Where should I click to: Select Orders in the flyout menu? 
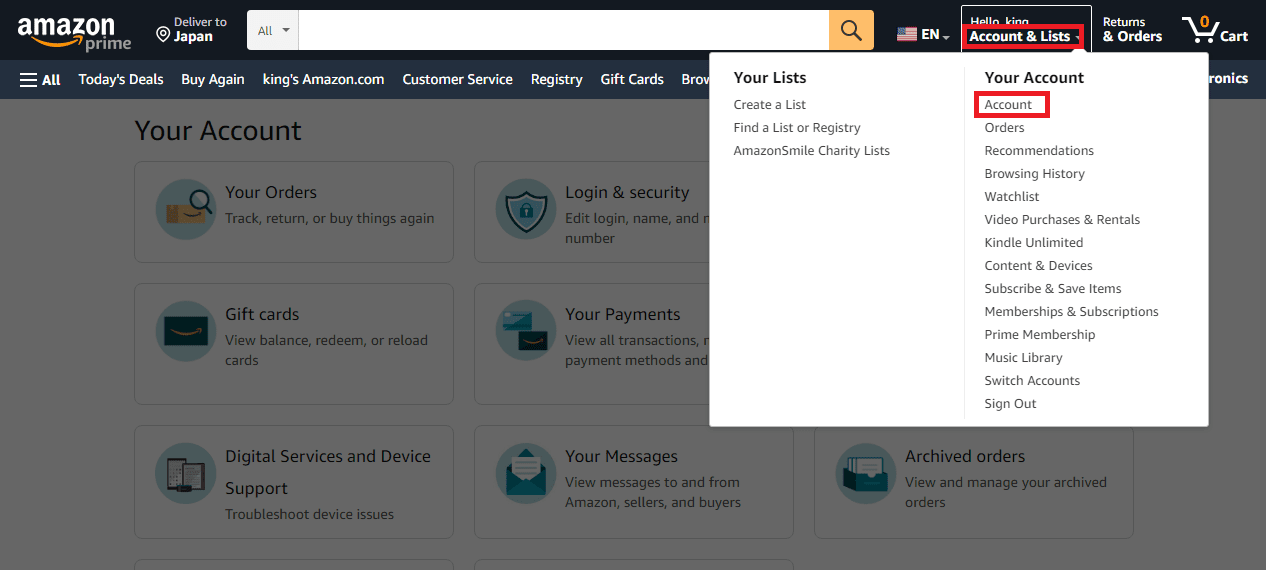tap(1004, 128)
